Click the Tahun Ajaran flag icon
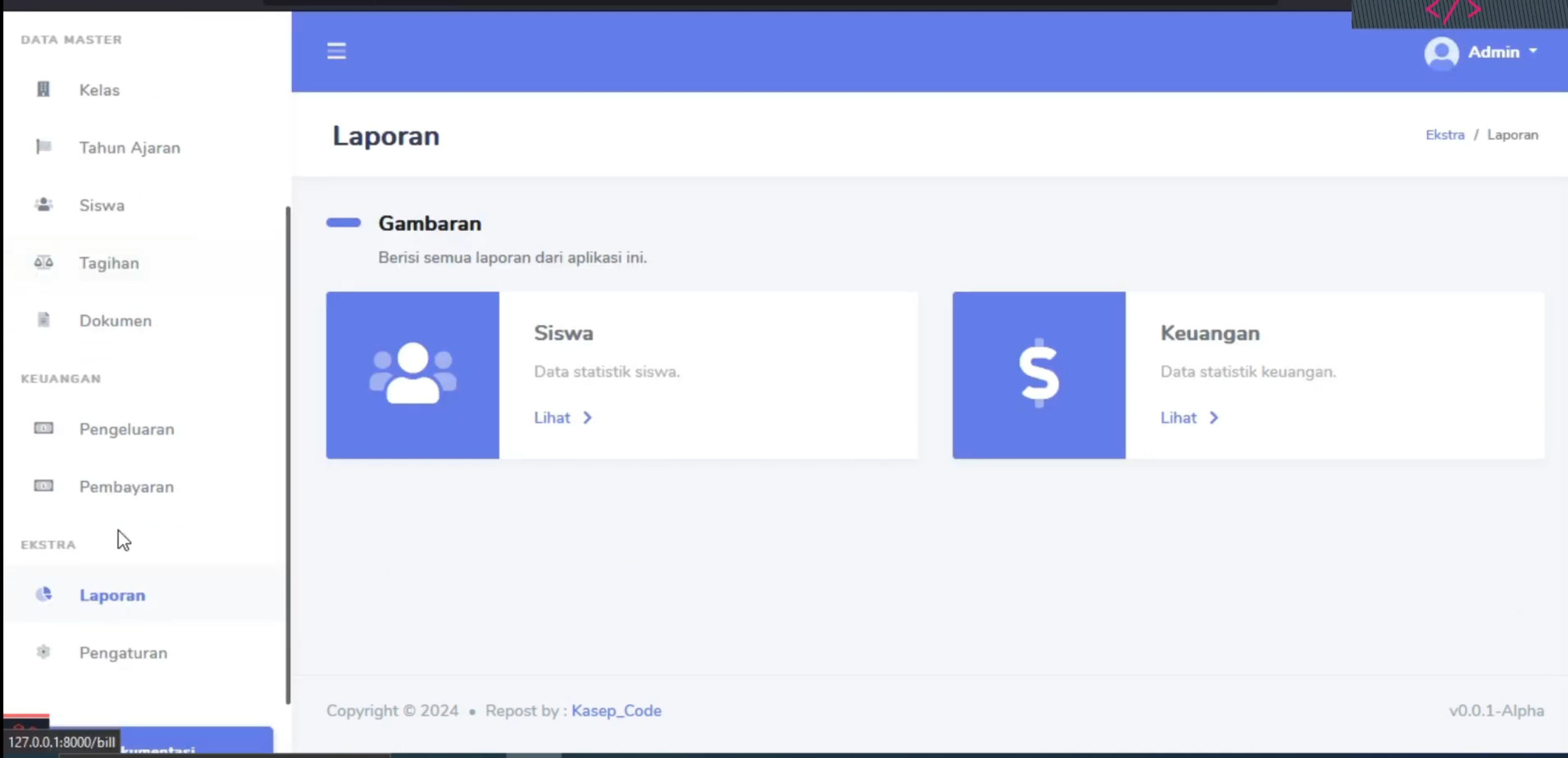 pos(43,147)
